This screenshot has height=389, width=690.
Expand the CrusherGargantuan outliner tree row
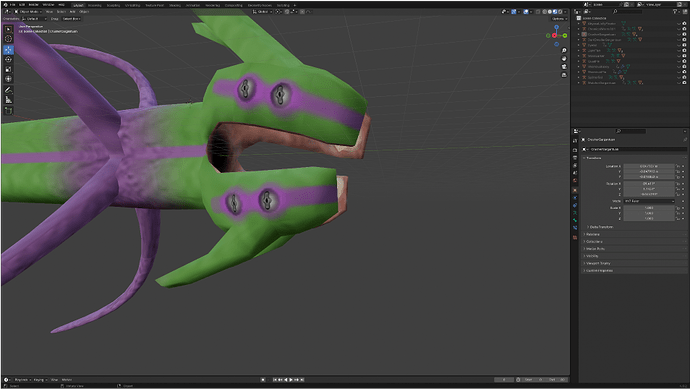coord(578,34)
